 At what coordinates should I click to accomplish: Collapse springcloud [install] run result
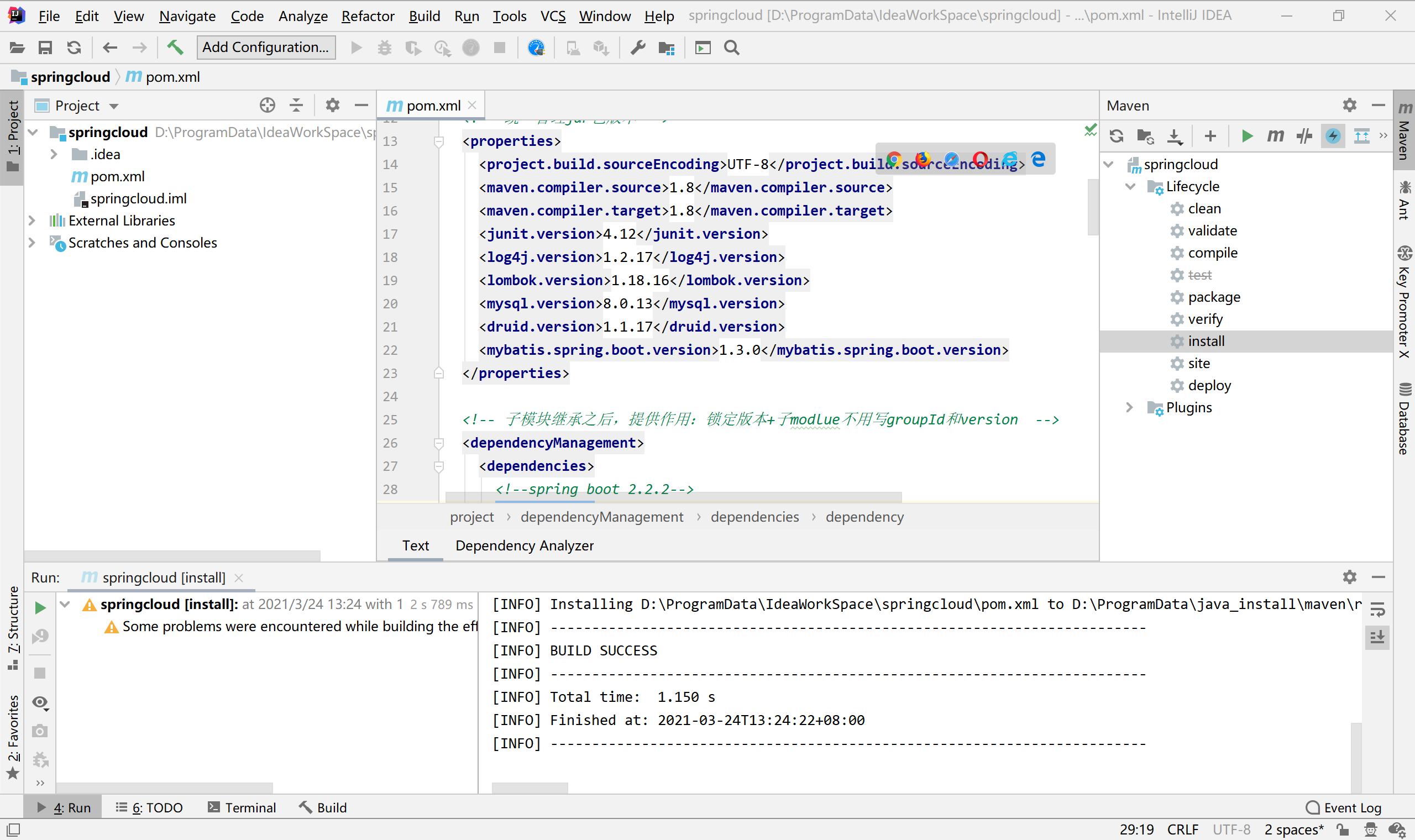(65, 604)
